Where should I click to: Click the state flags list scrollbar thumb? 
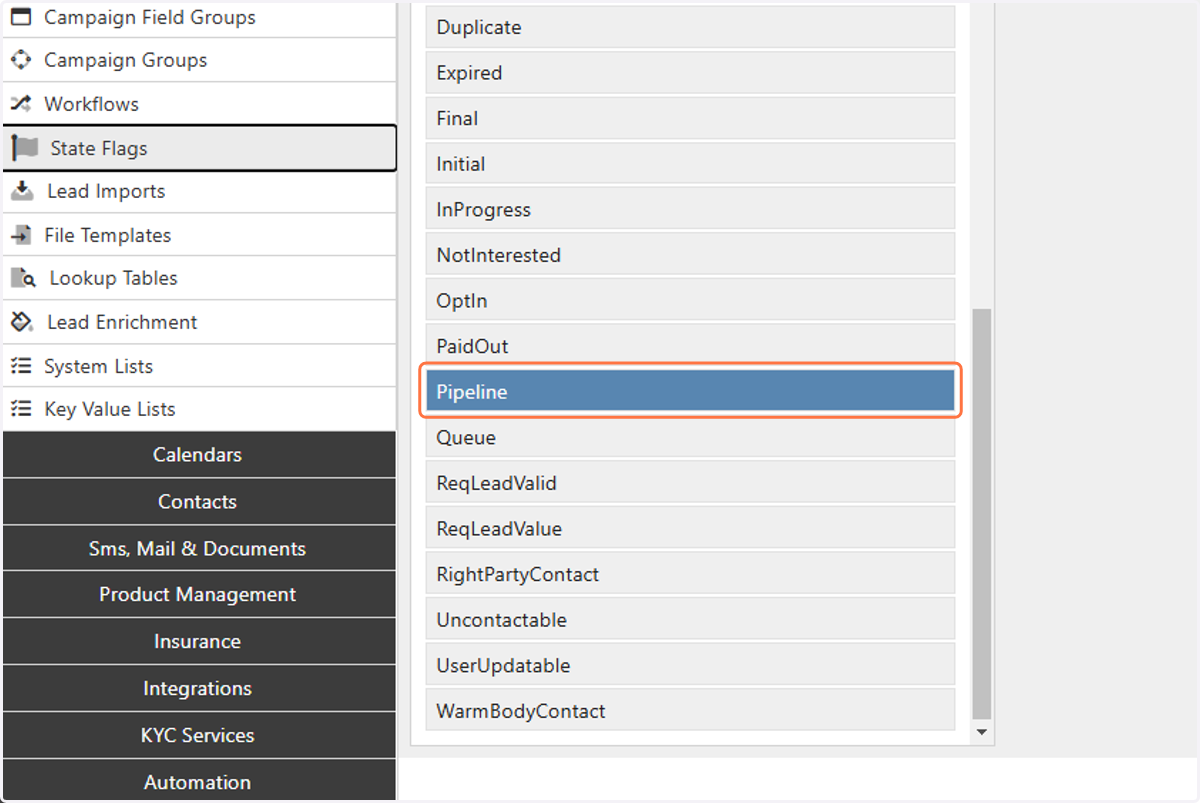pyautogui.click(x=982, y=514)
